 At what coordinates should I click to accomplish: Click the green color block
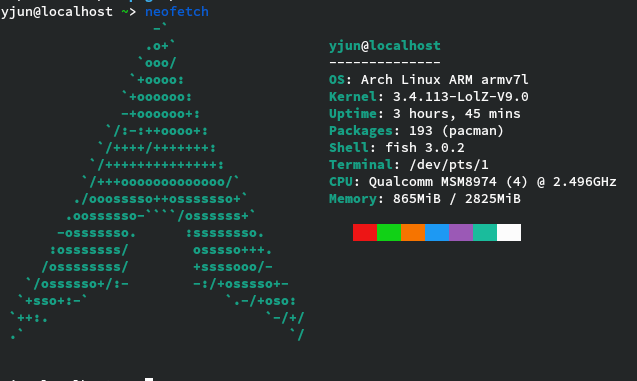(389, 232)
